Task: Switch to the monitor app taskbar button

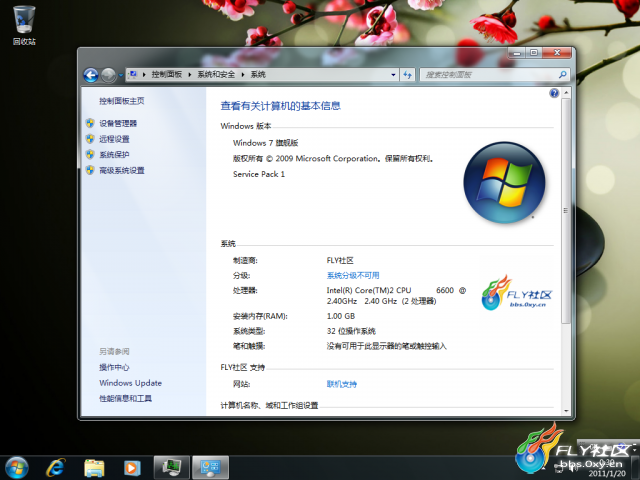Action: (171, 468)
